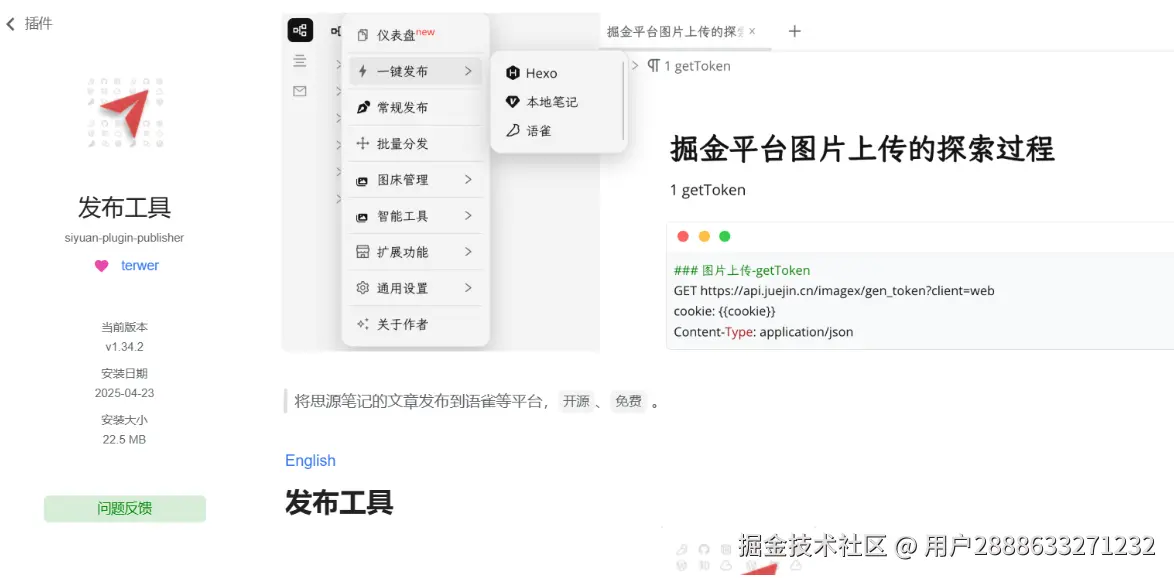Go back to the 插件 list
1174x578 pixels.
point(29,23)
